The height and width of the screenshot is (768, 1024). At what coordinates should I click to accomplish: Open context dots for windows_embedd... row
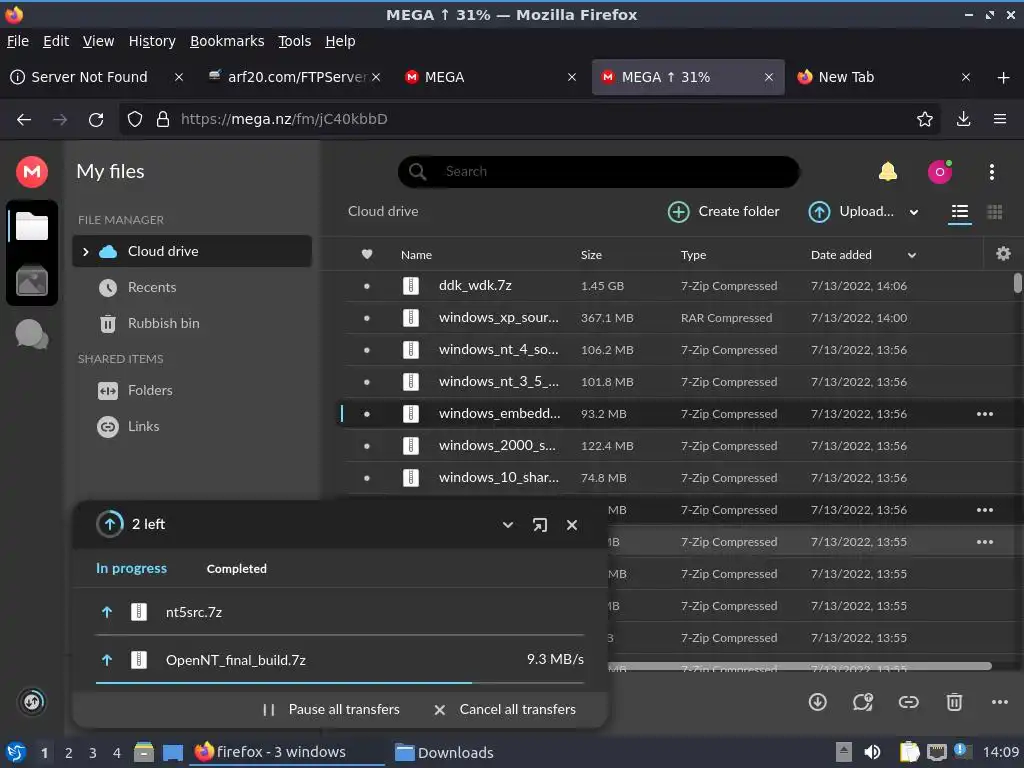[985, 414]
